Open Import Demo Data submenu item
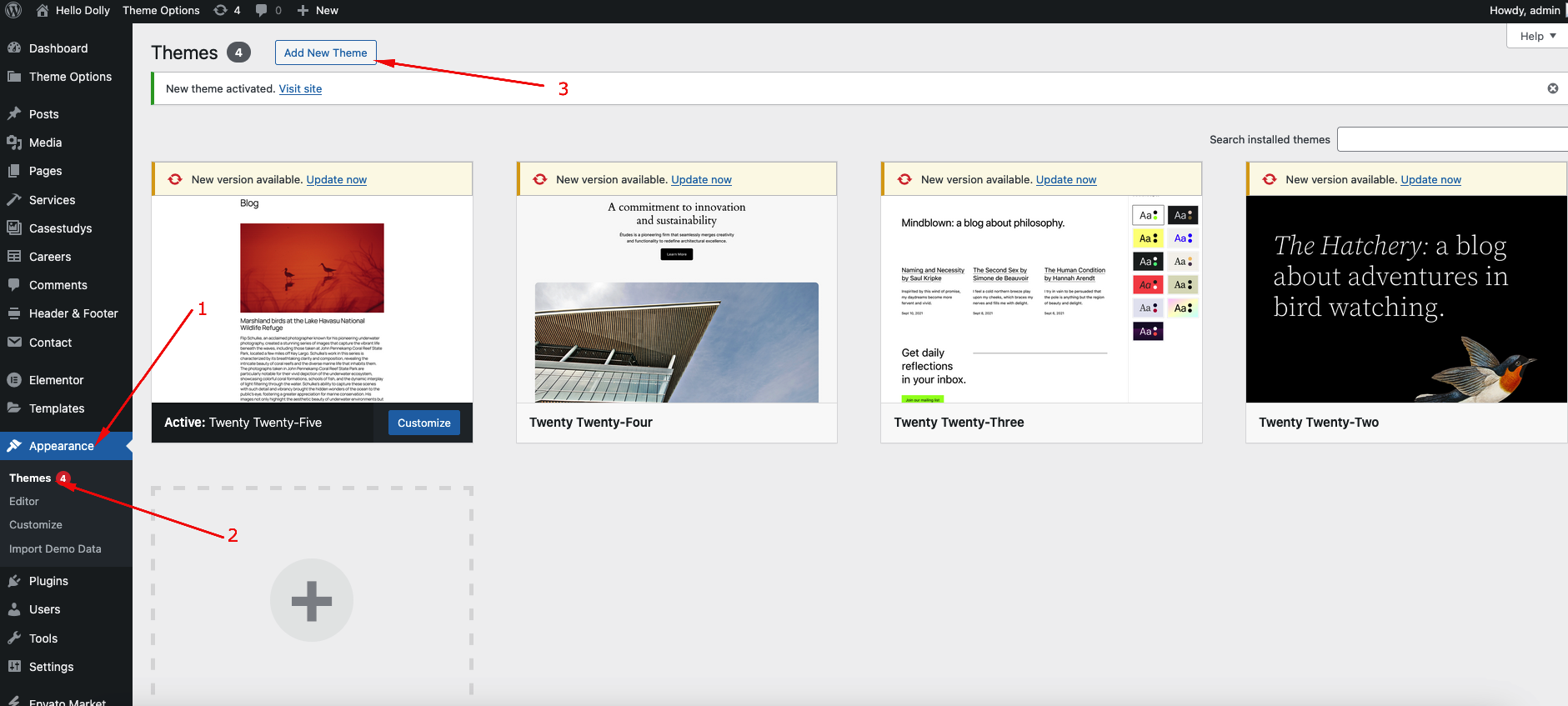The height and width of the screenshot is (706, 1568). (55, 549)
